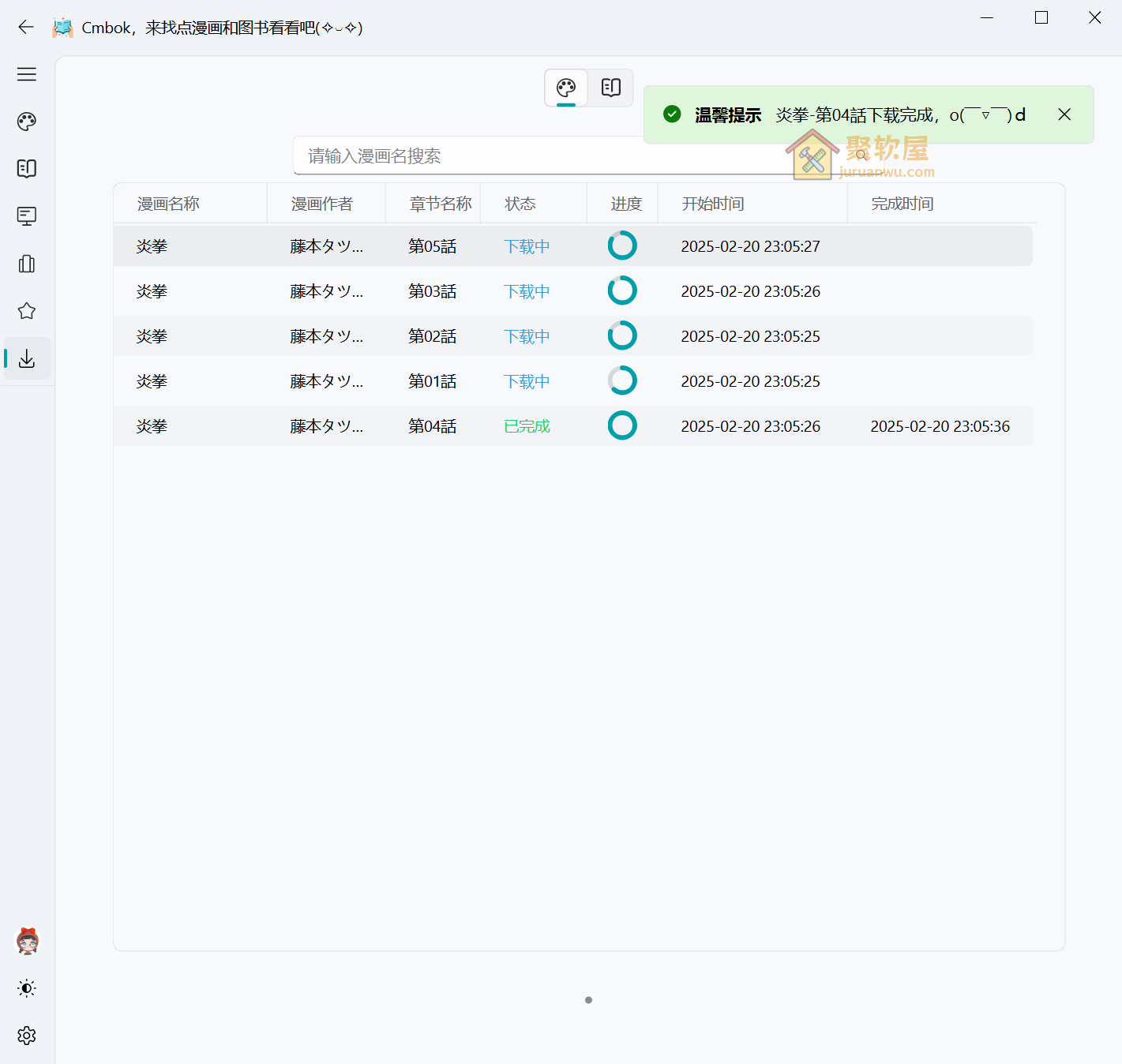Open the bookshelf library icon
The image size is (1122, 1064).
pos(26,263)
